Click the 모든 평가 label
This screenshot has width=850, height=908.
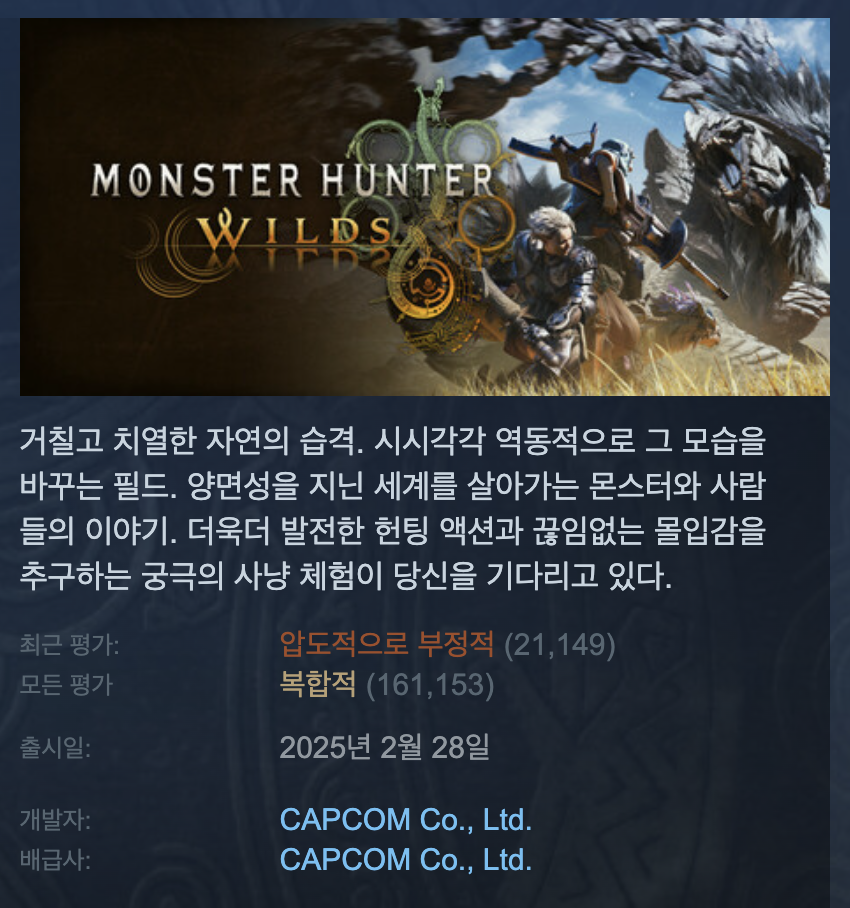66,684
